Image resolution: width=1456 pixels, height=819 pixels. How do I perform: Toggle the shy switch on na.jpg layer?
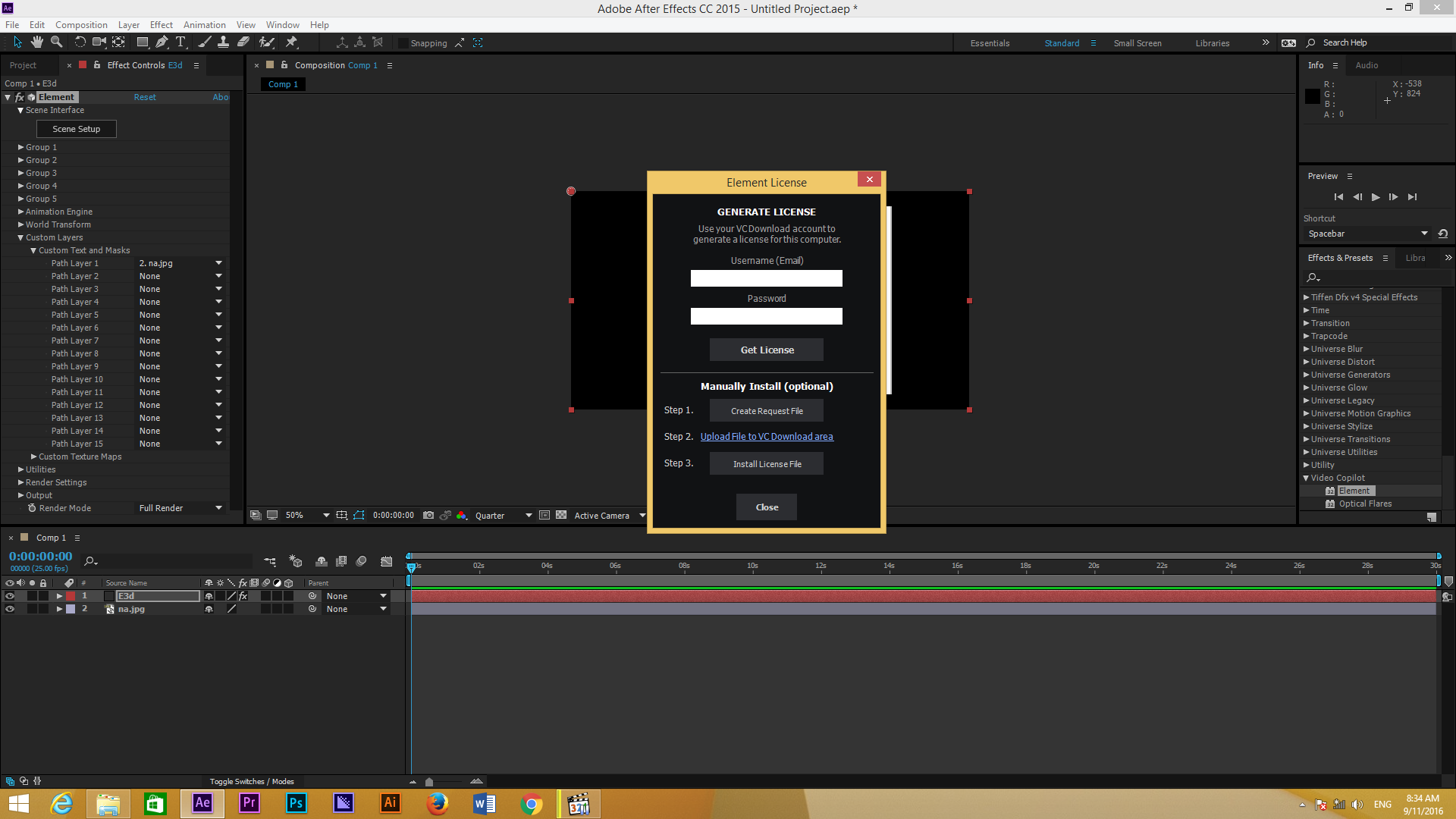209,609
